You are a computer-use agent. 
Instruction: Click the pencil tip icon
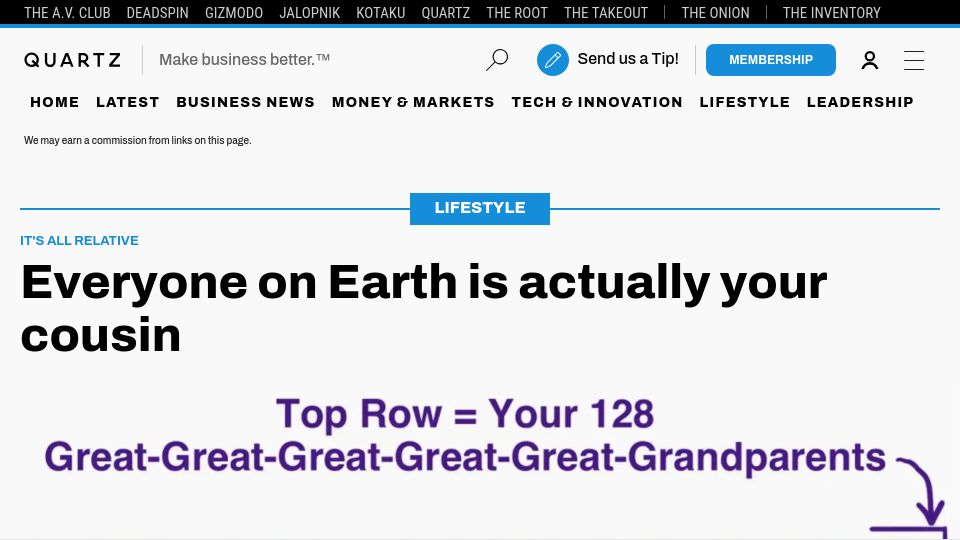[x=552, y=60]
